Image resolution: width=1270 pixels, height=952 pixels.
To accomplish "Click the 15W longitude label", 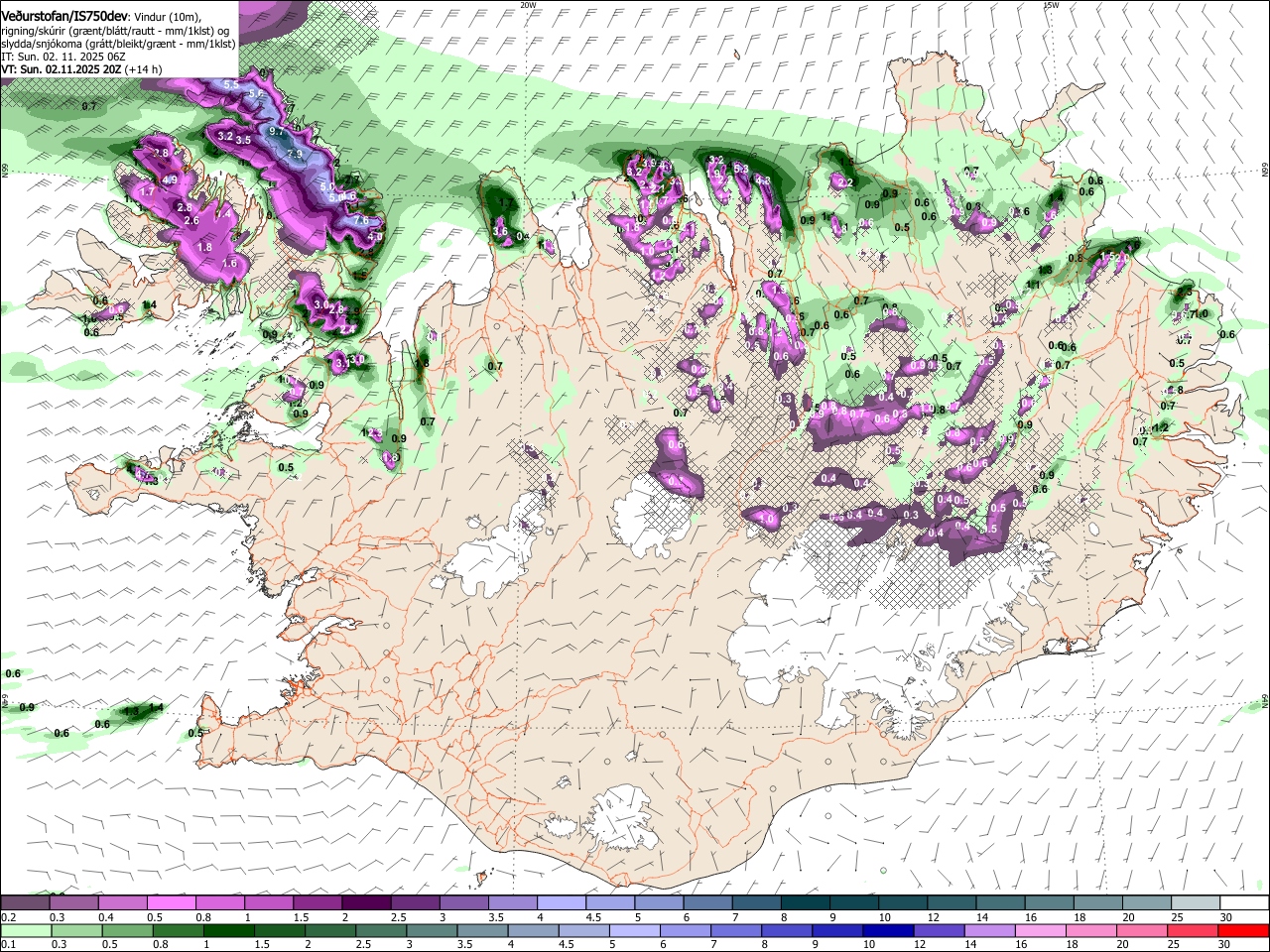I will click(1051, 5).
